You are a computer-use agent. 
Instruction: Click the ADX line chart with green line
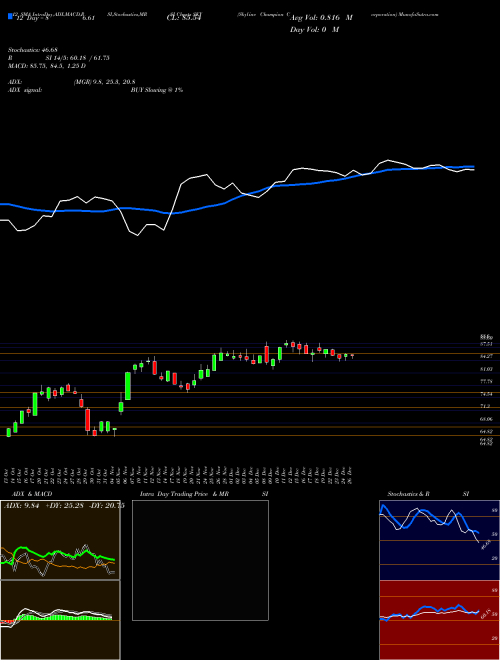click(60, 540)
